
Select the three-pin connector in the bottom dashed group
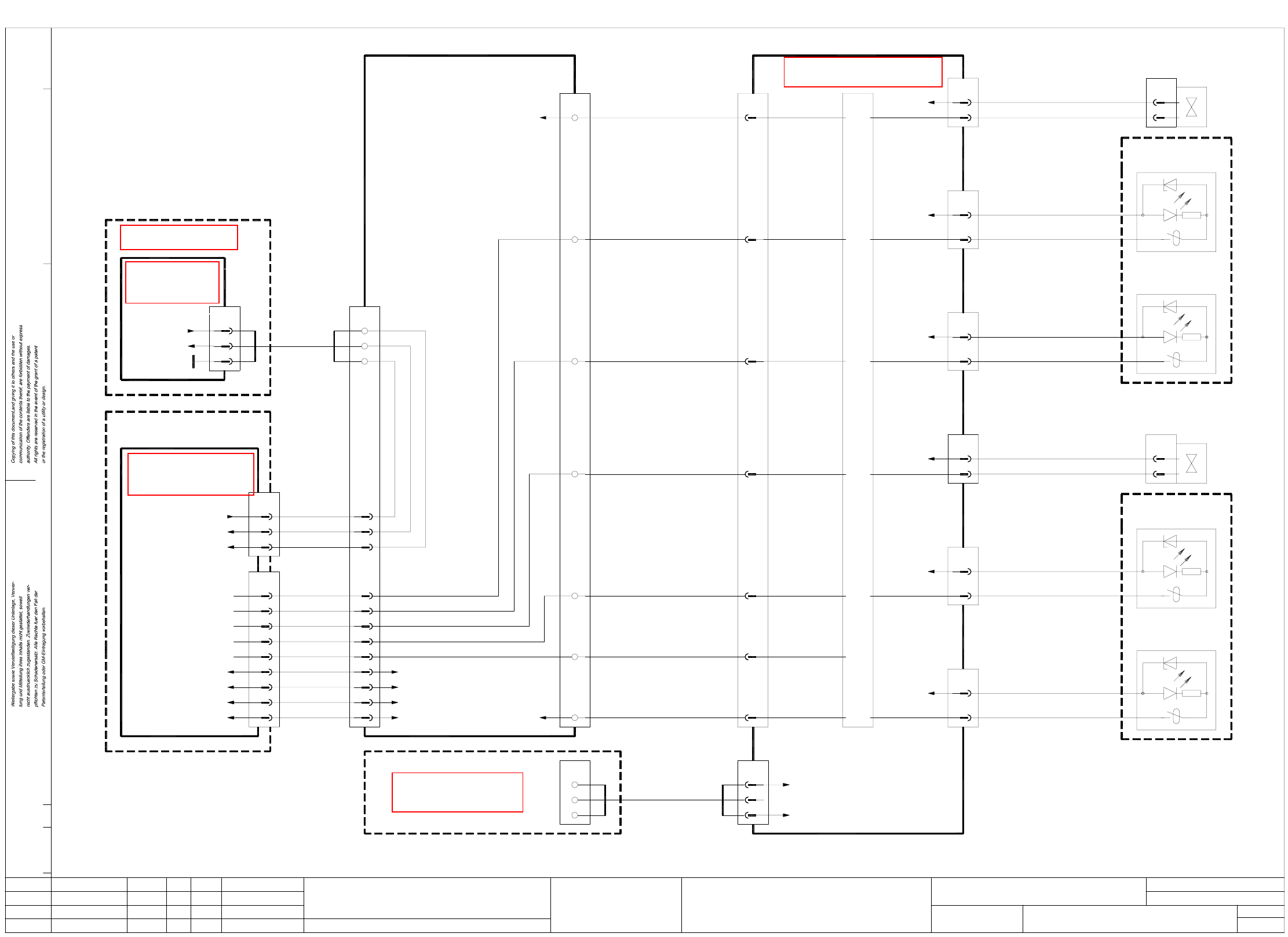click(574, 792)
